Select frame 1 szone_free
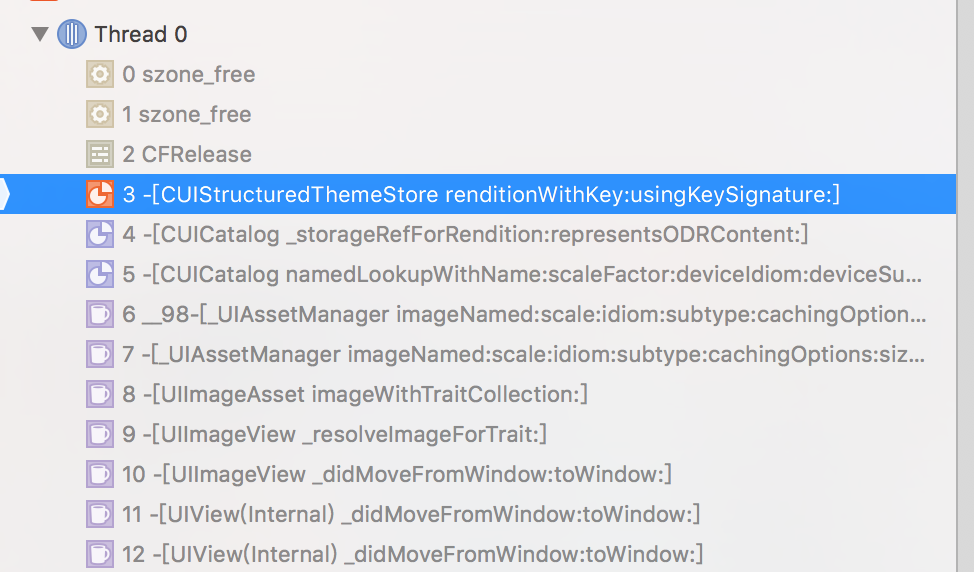The height and width of the screenshot is (572, 974). click(478, 114)
